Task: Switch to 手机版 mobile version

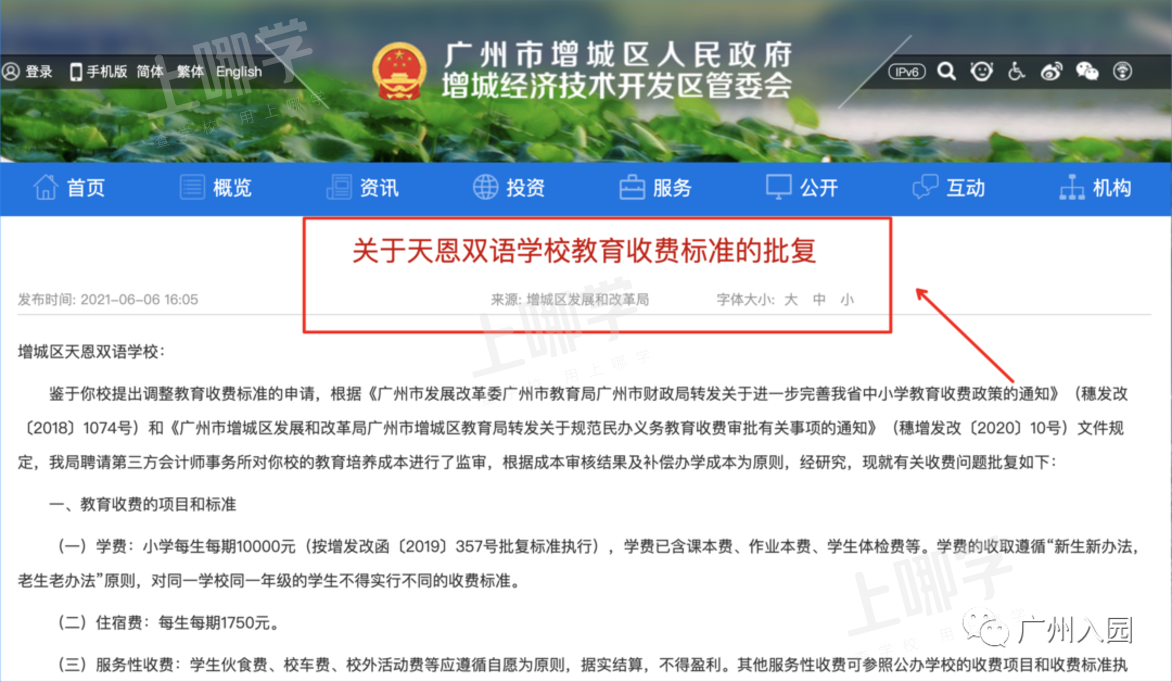Action: (x=98, y=72)
